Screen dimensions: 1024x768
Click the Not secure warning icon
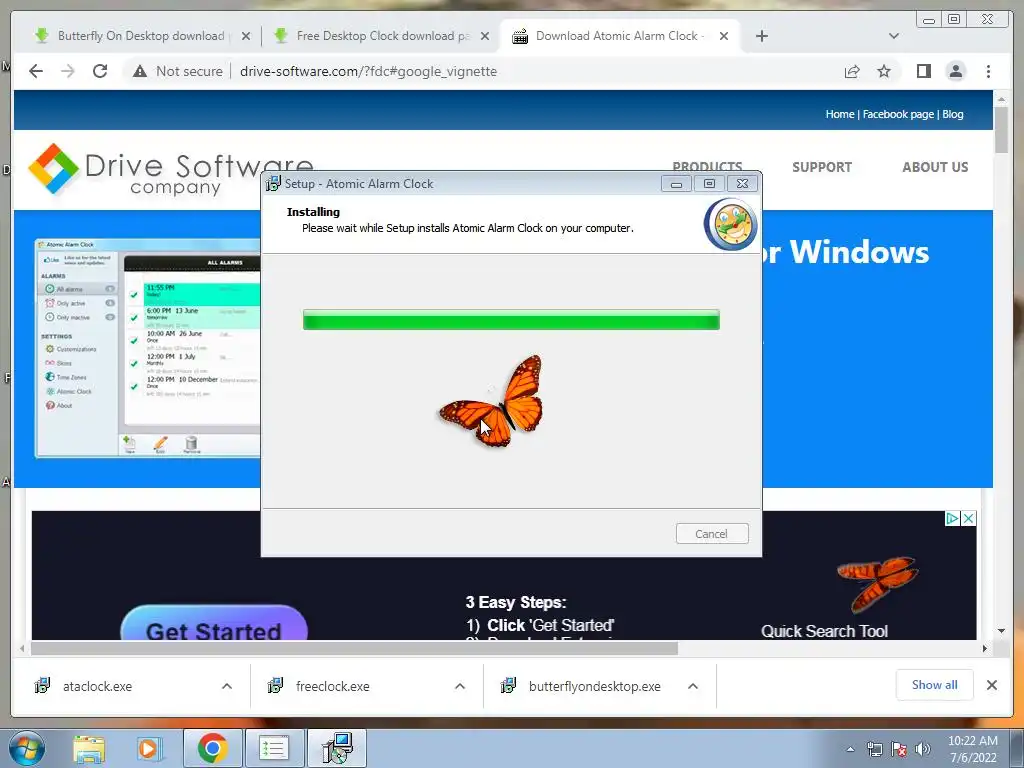click(140, 71)
